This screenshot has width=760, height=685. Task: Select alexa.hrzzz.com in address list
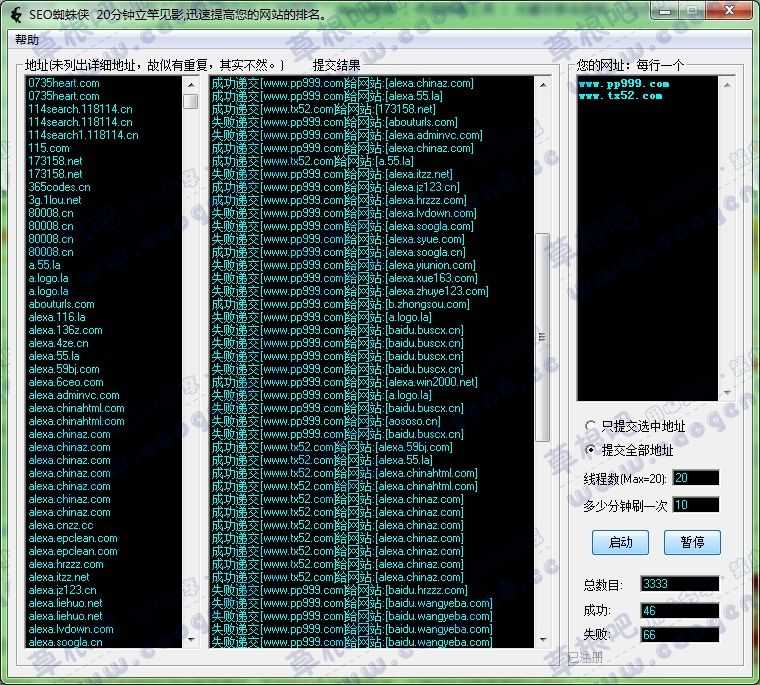pyautogui.click(x=66, y=564)
